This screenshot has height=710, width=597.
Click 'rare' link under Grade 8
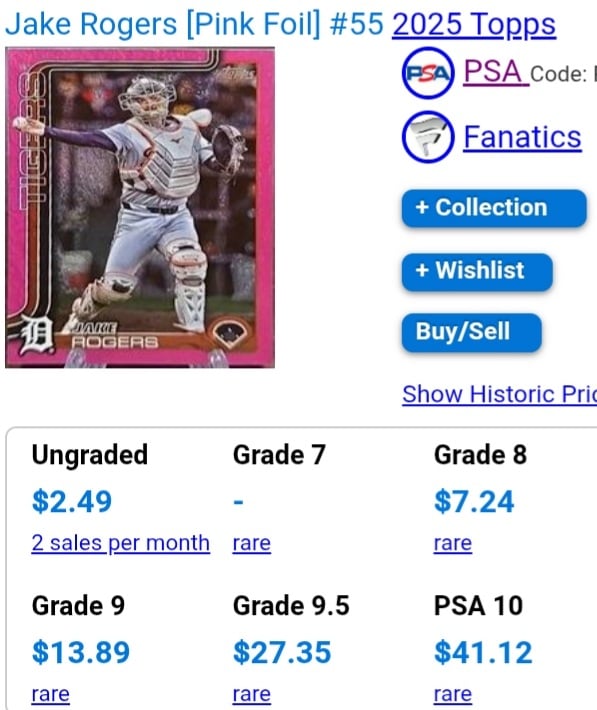pos(453,543)
